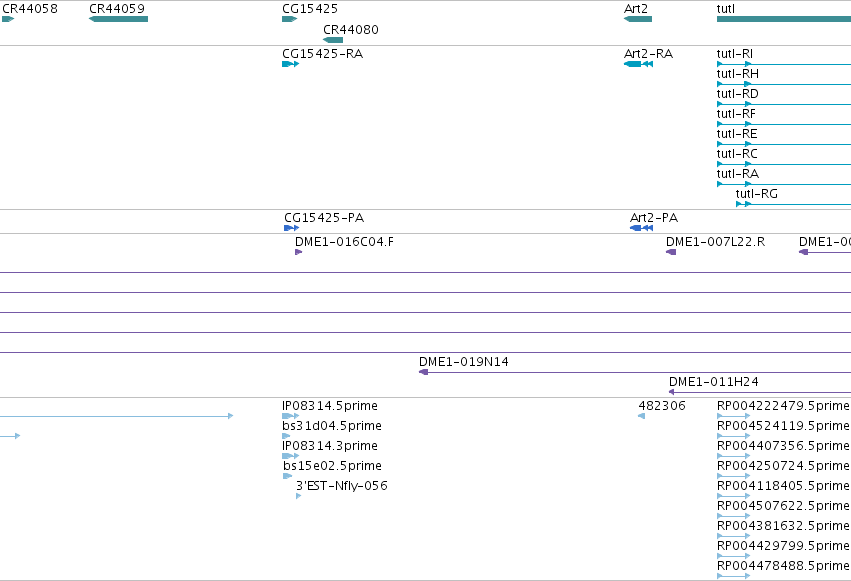Click the bs15e02.5prime EST label

coord(332,466)
